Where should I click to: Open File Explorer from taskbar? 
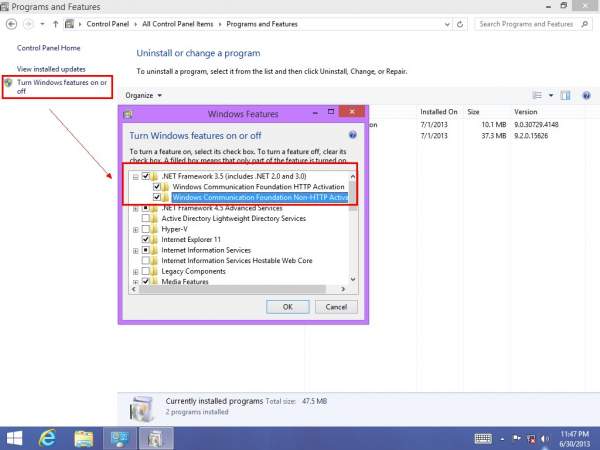[x=83, y=439]
